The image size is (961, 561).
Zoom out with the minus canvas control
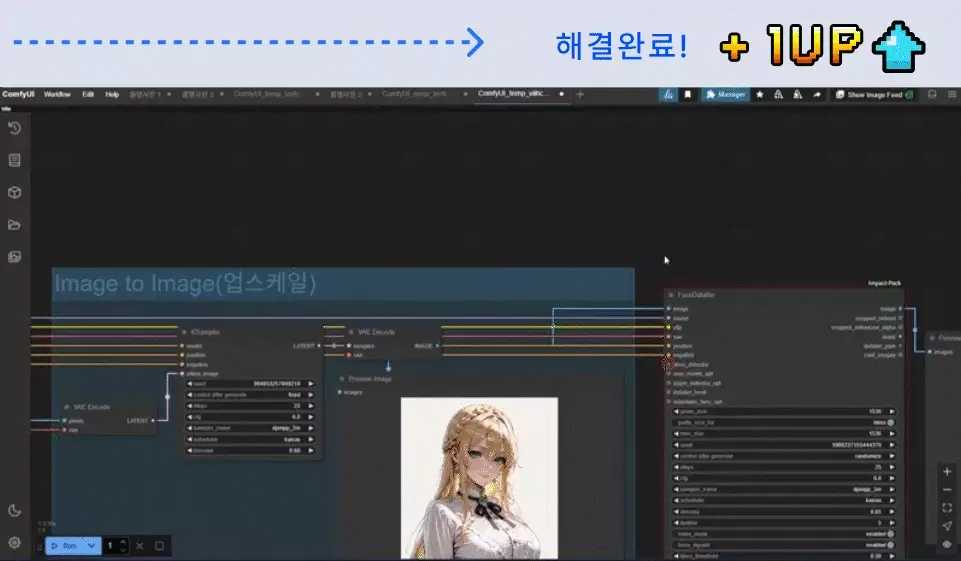[947, 490]
